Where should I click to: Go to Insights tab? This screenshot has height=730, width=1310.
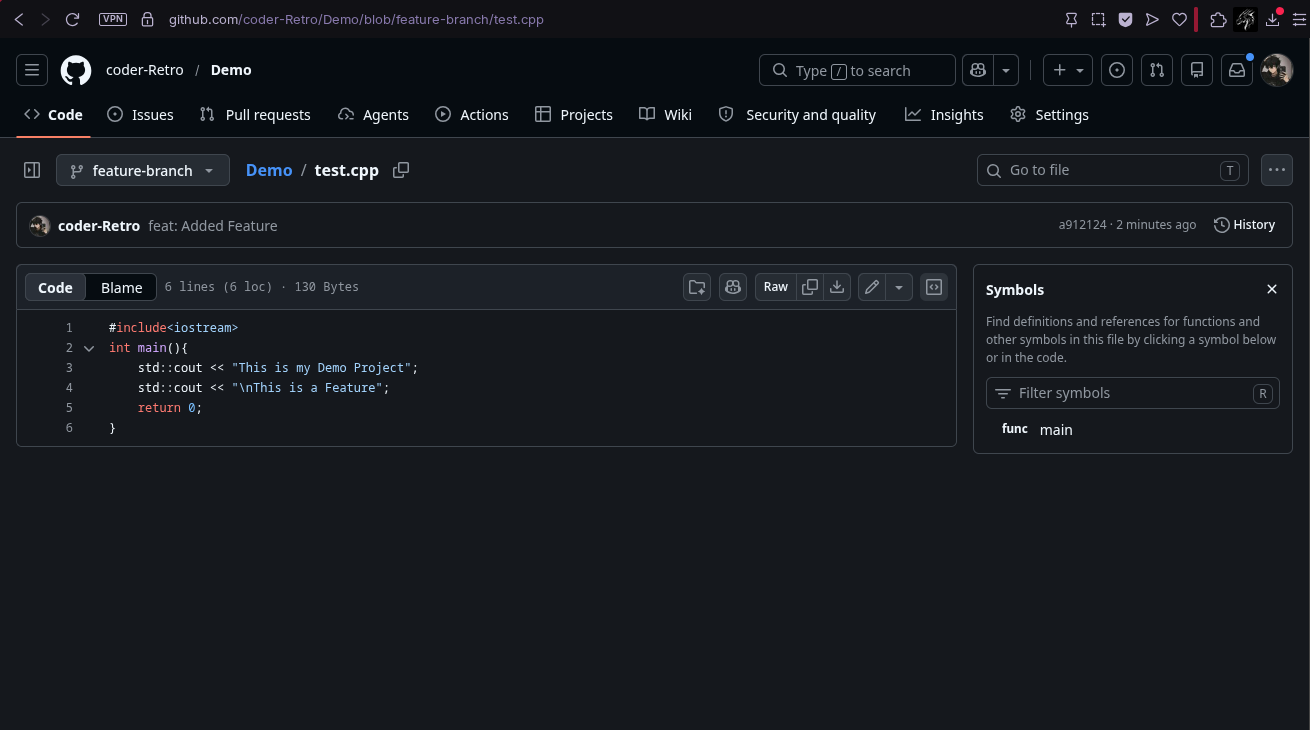point(944,115)
